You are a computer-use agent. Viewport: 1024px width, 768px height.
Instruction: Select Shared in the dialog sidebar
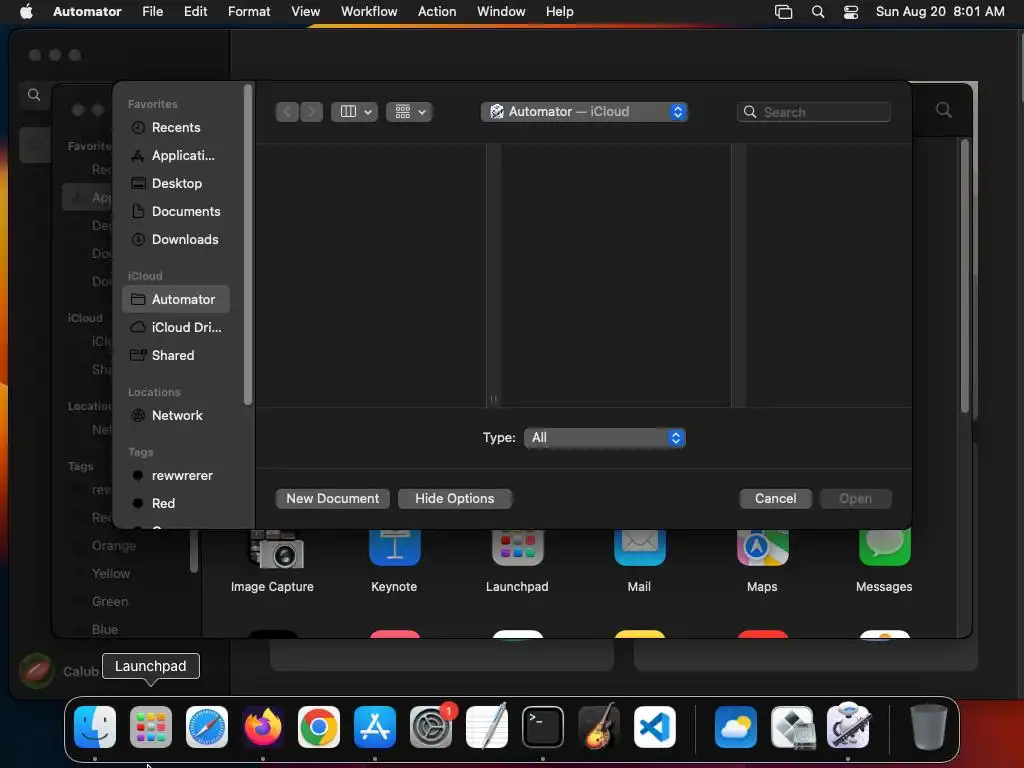click(x=176, y=355)
